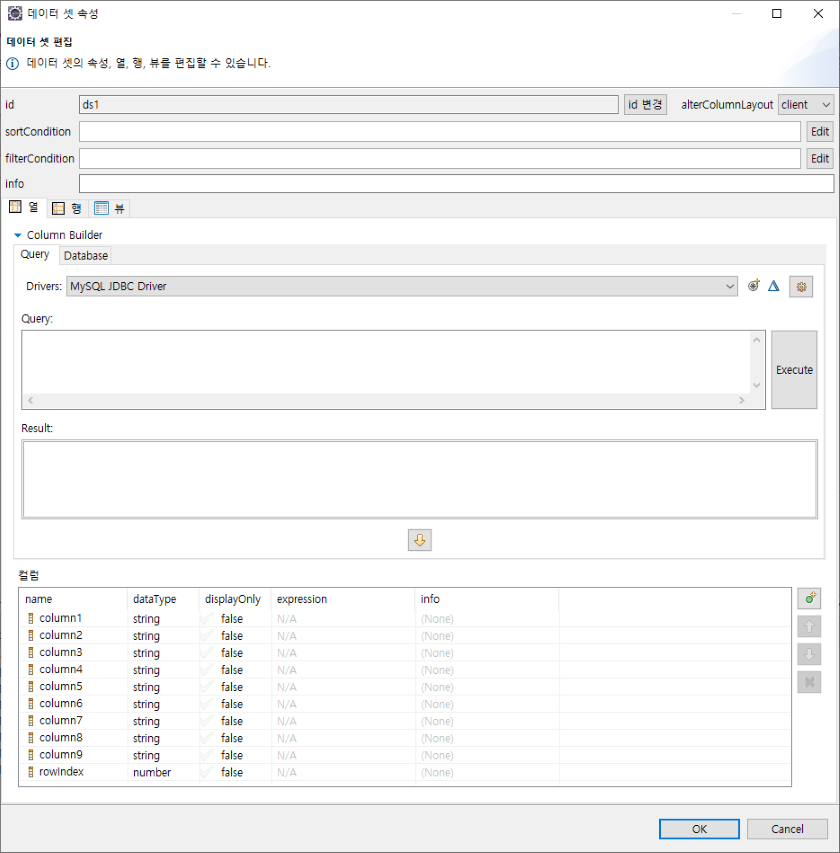Open the alterColumnLayout dropdown
Viewport: 840px width, 853px height.
pos(806,105)
